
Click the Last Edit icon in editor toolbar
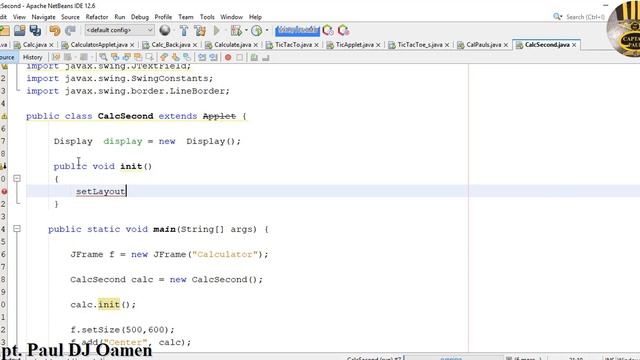point(56,57)
